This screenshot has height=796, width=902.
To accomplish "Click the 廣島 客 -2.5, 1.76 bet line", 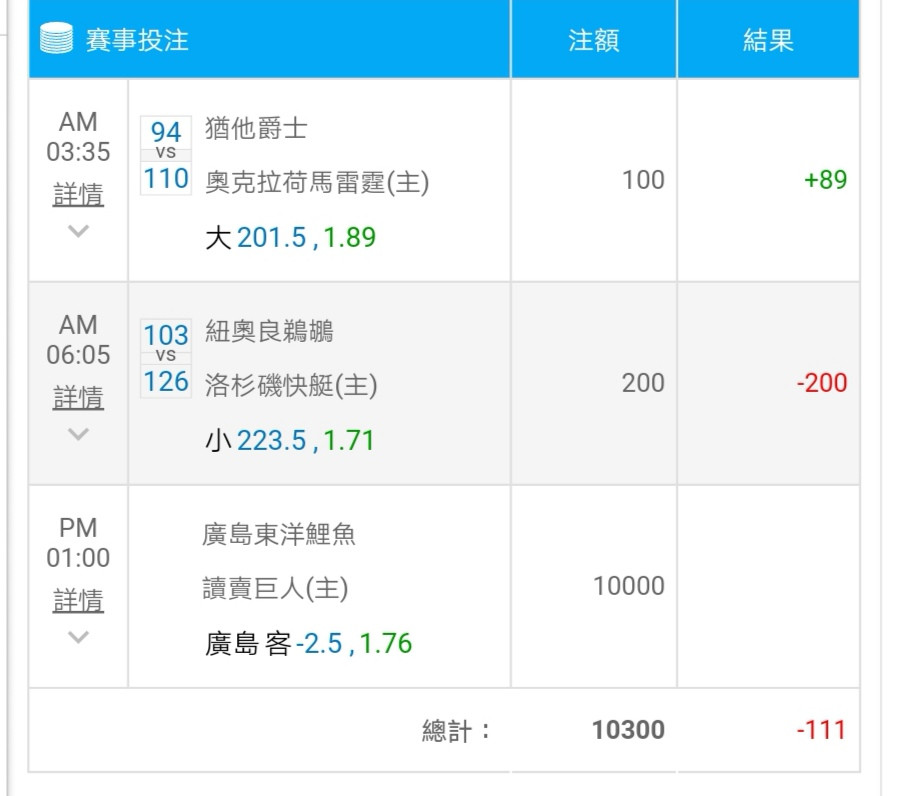I will [x=308, y=643].
